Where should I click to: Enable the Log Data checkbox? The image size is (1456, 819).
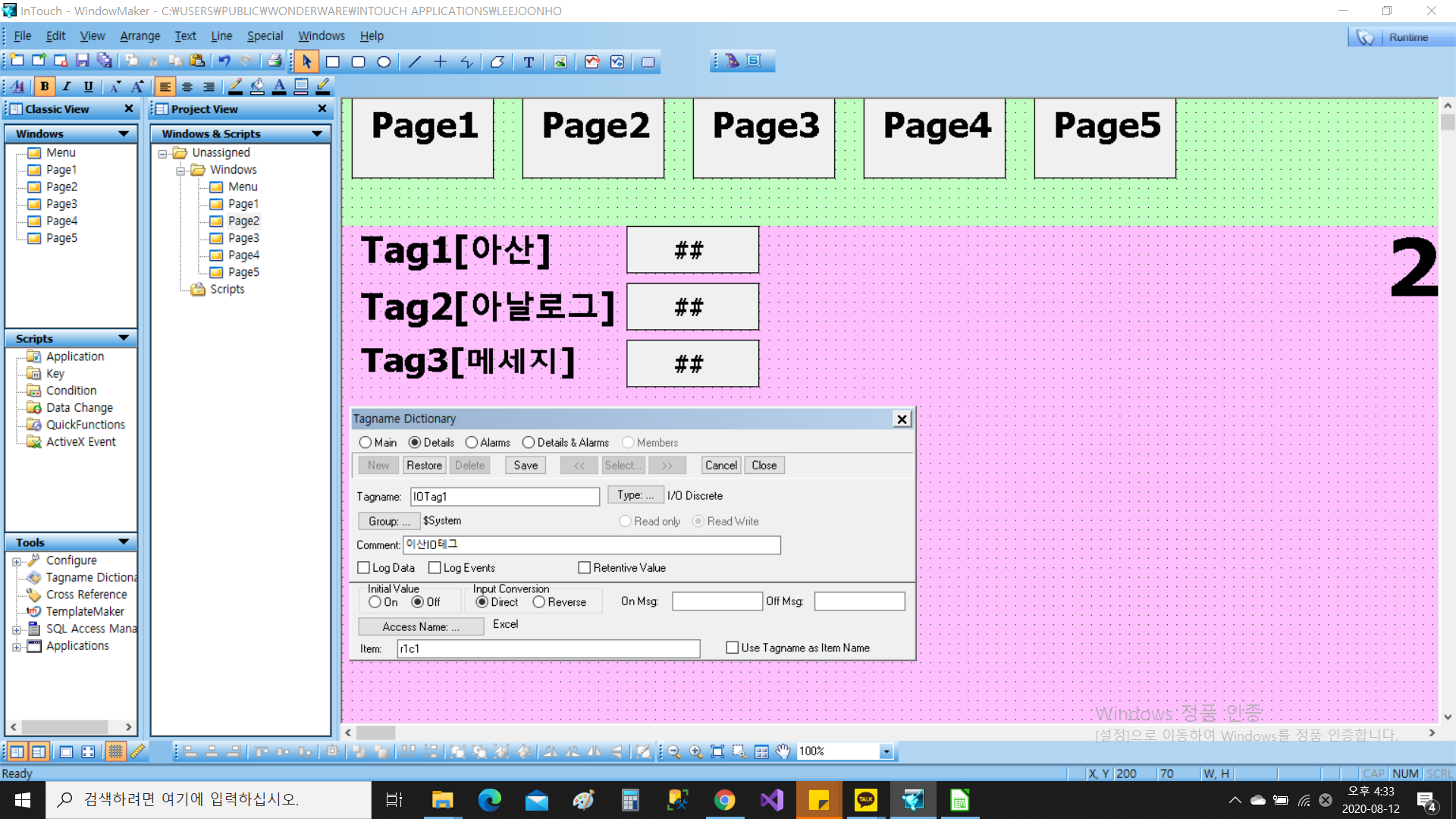tap(364, 567)
